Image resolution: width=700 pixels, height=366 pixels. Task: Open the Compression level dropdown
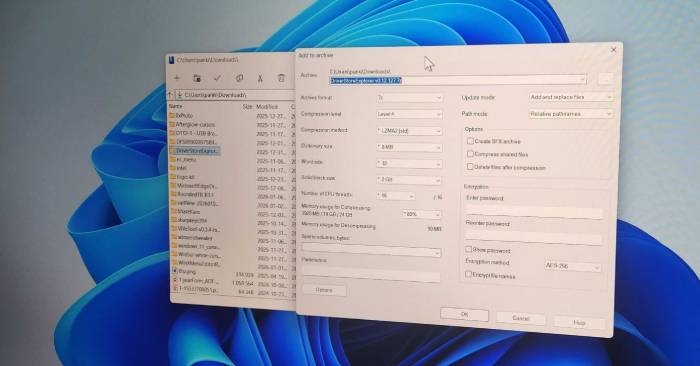tap(409, 114)
